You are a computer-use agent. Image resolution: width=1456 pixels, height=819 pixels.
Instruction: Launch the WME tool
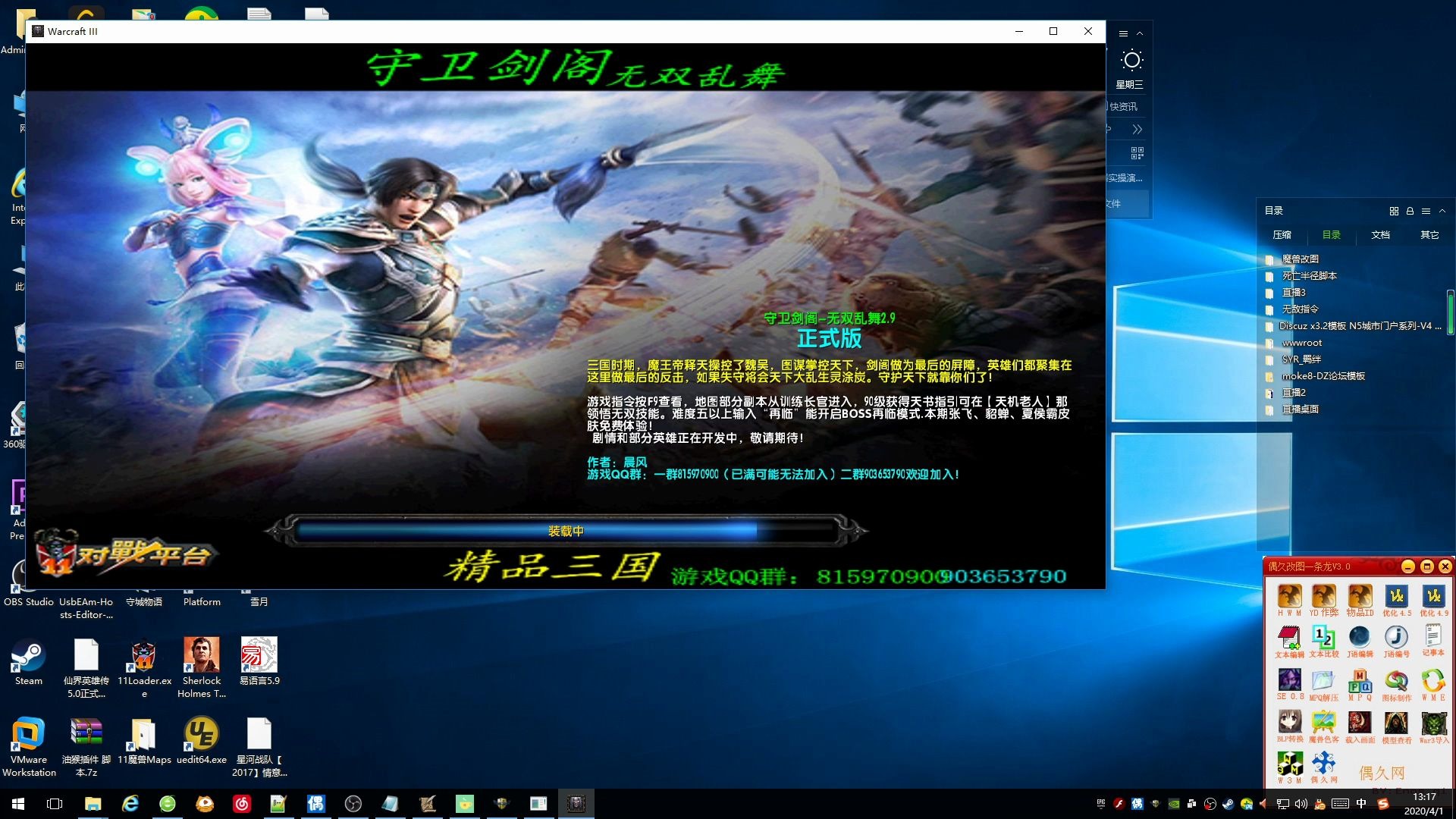point(1433,685)
